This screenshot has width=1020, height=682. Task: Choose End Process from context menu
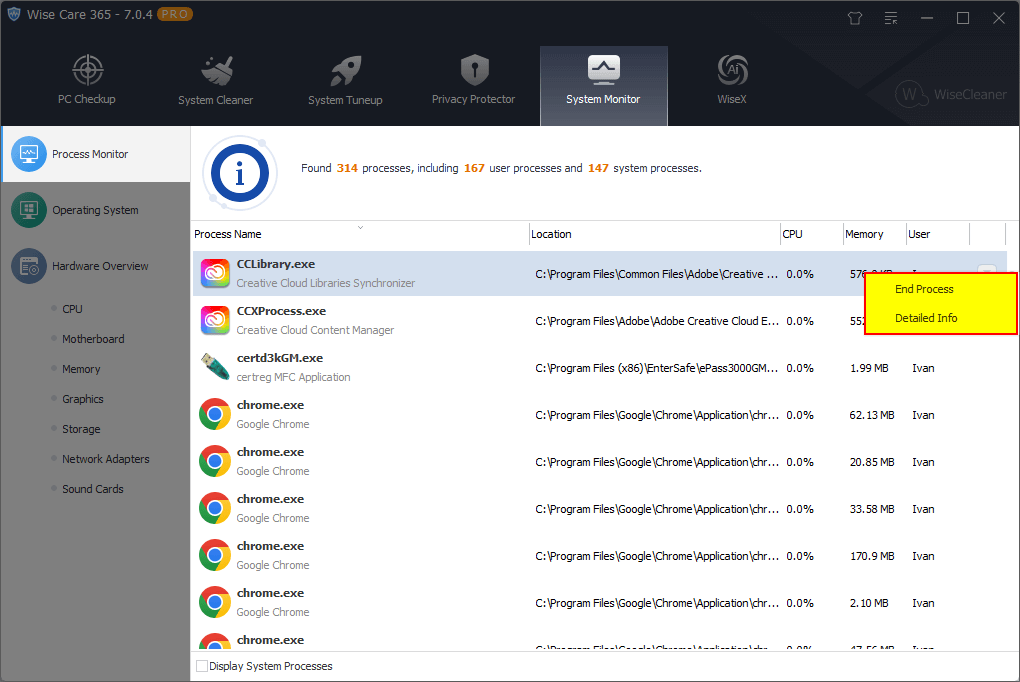point(924,289)
